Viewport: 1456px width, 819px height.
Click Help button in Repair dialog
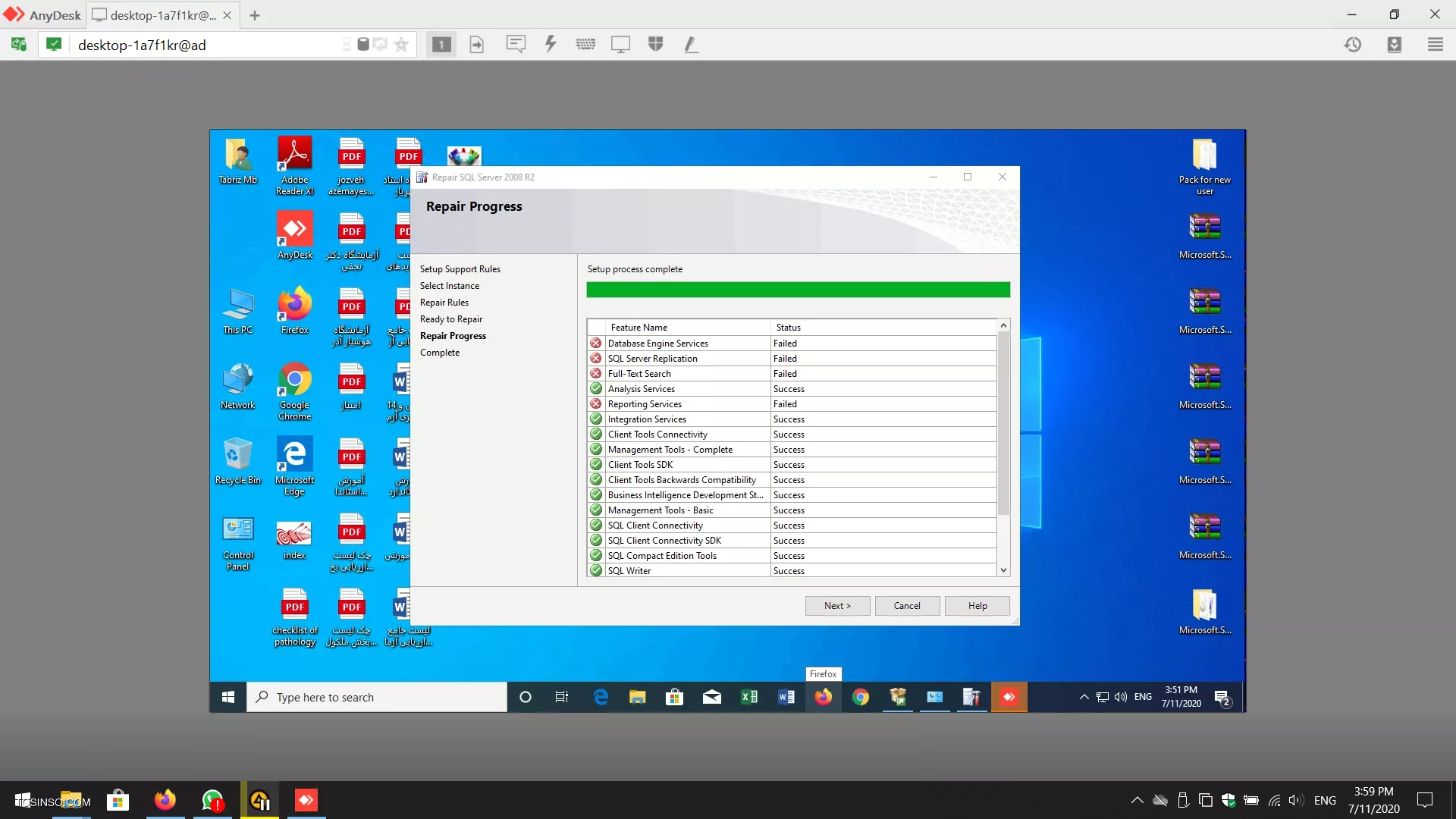(x=977, y=606)
